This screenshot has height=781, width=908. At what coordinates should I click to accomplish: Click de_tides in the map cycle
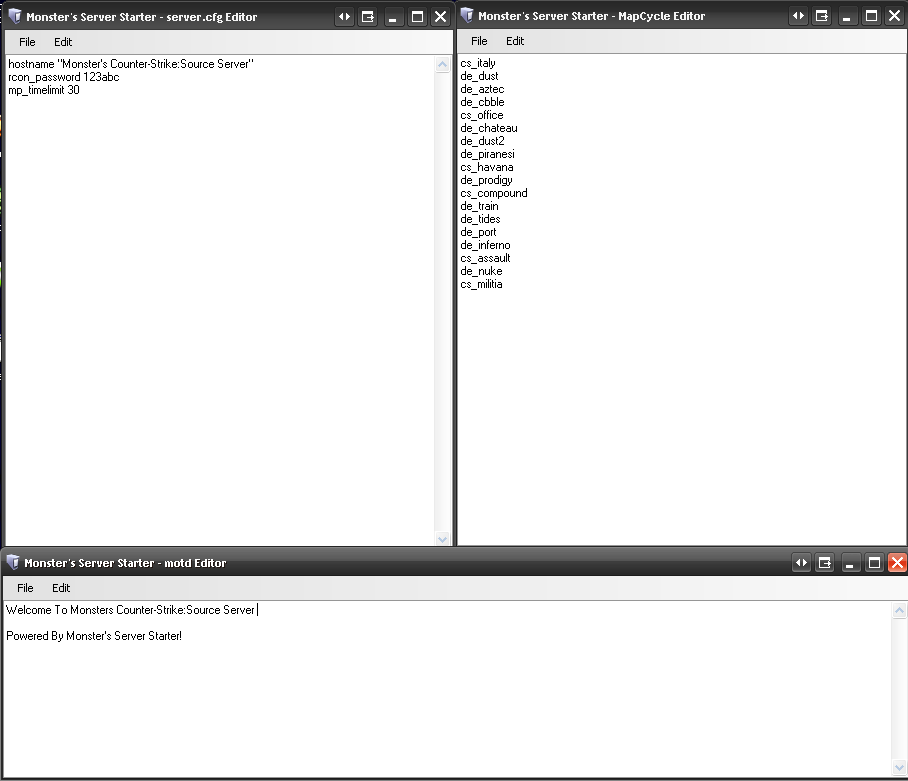[x=481, y=219]
